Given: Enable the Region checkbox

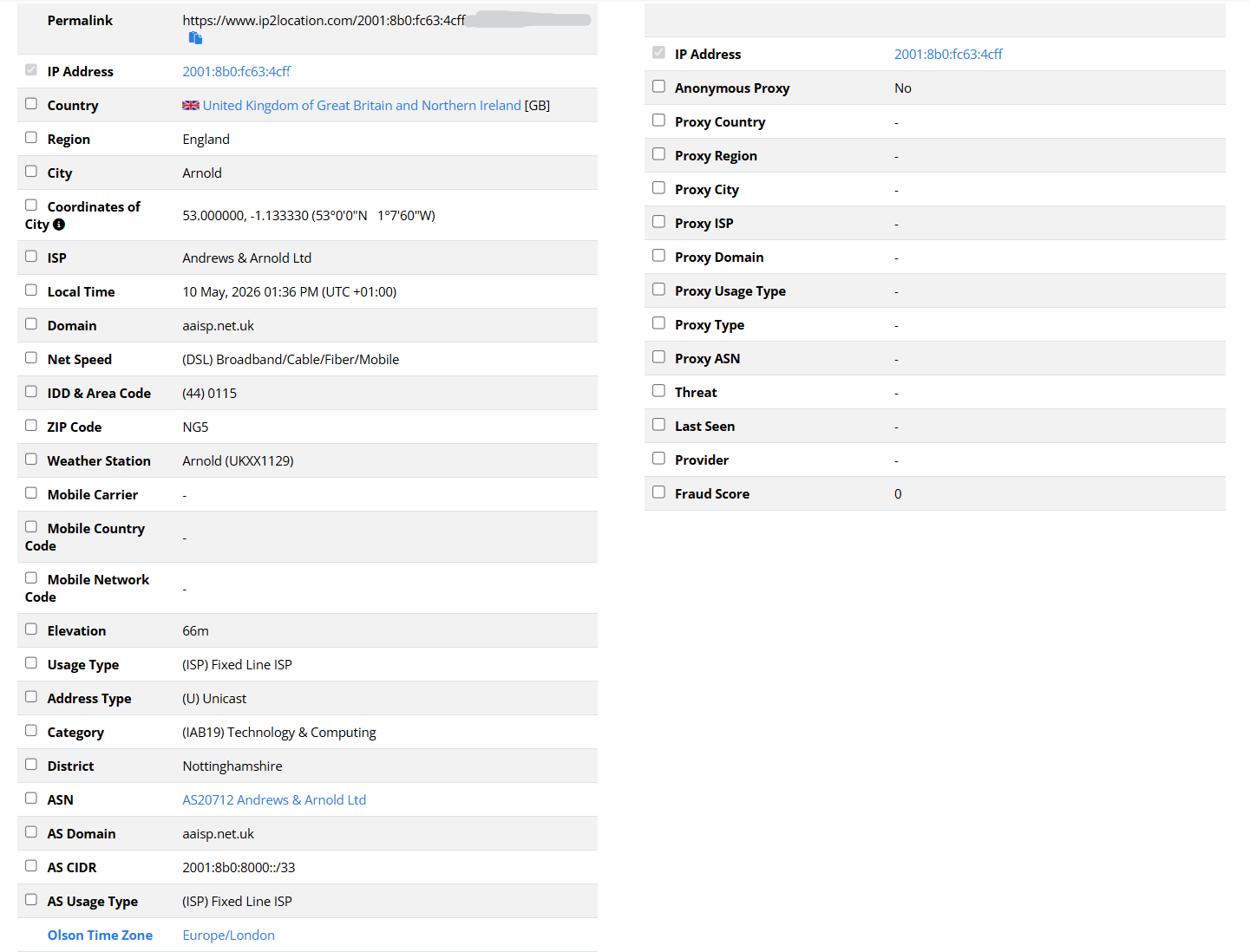Looking at the screenshot, I should 31,138.
